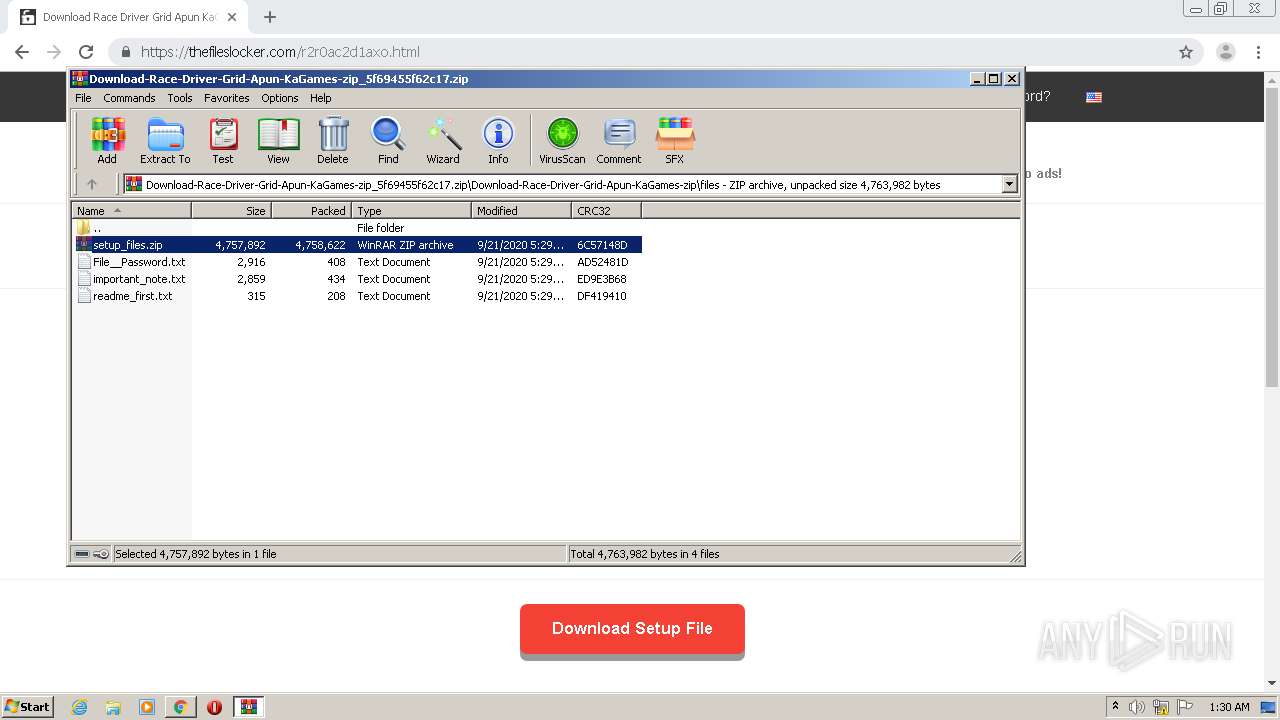The height and width of the screenshot is (720, 1280).
Task: Click the Download Setup File button
Action: (632, 629)
